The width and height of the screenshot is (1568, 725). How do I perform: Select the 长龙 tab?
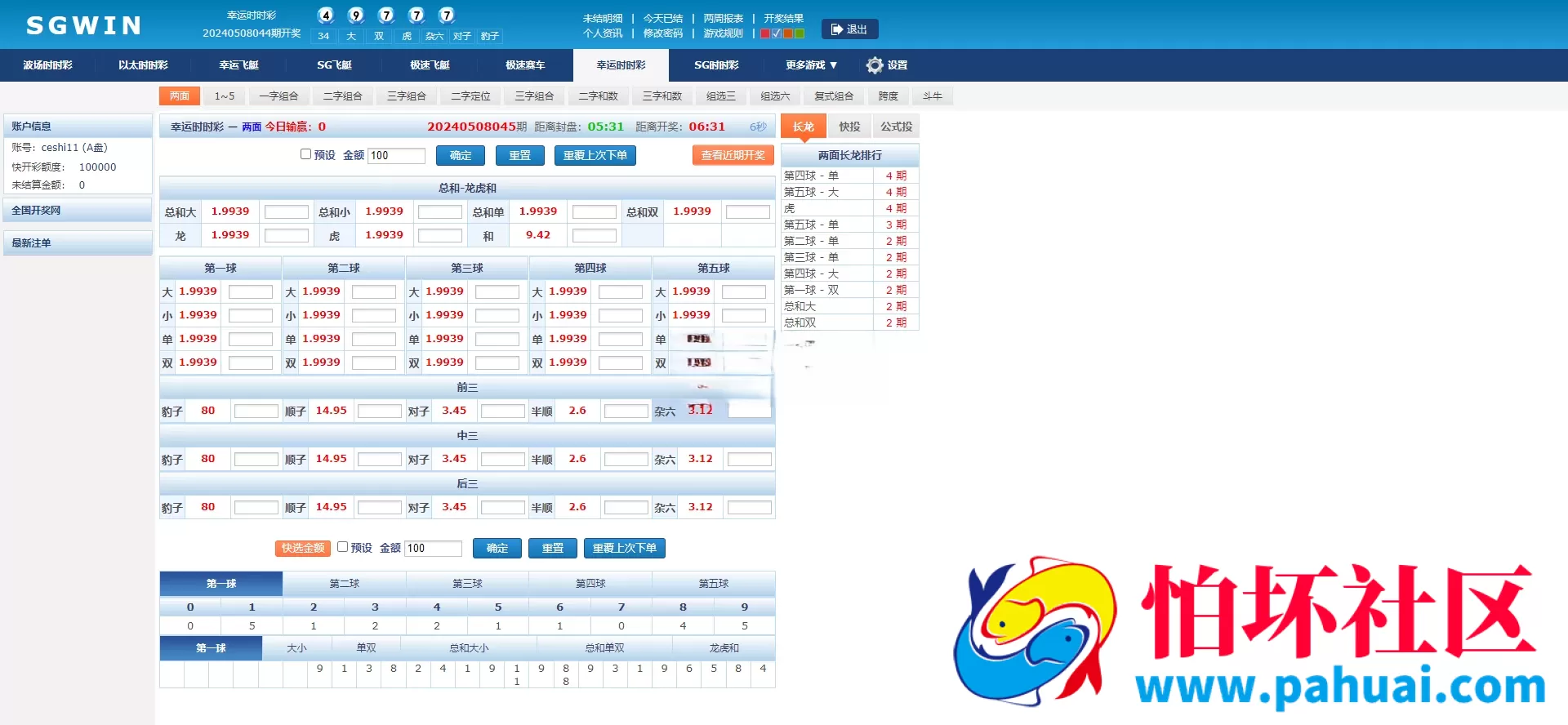[804, 127]
